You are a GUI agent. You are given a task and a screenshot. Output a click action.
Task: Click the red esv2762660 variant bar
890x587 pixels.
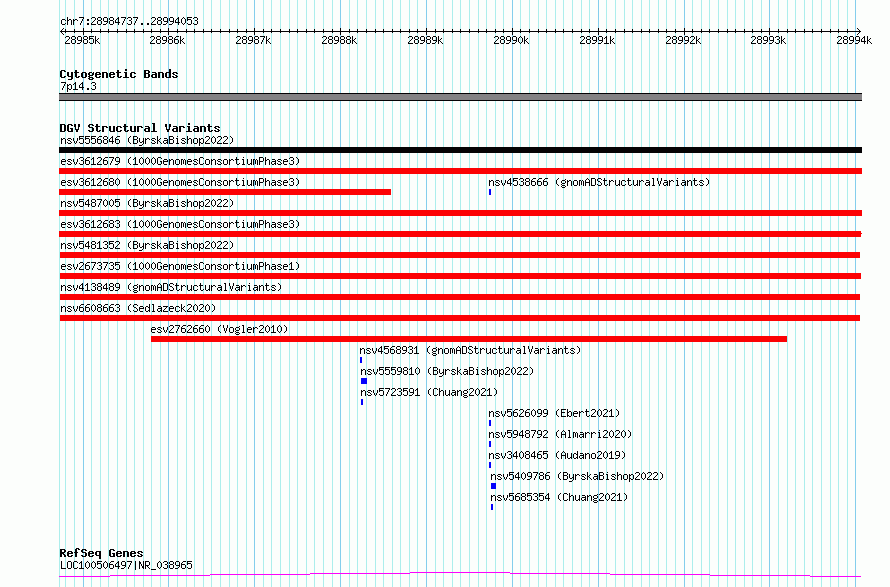[469, 339]
